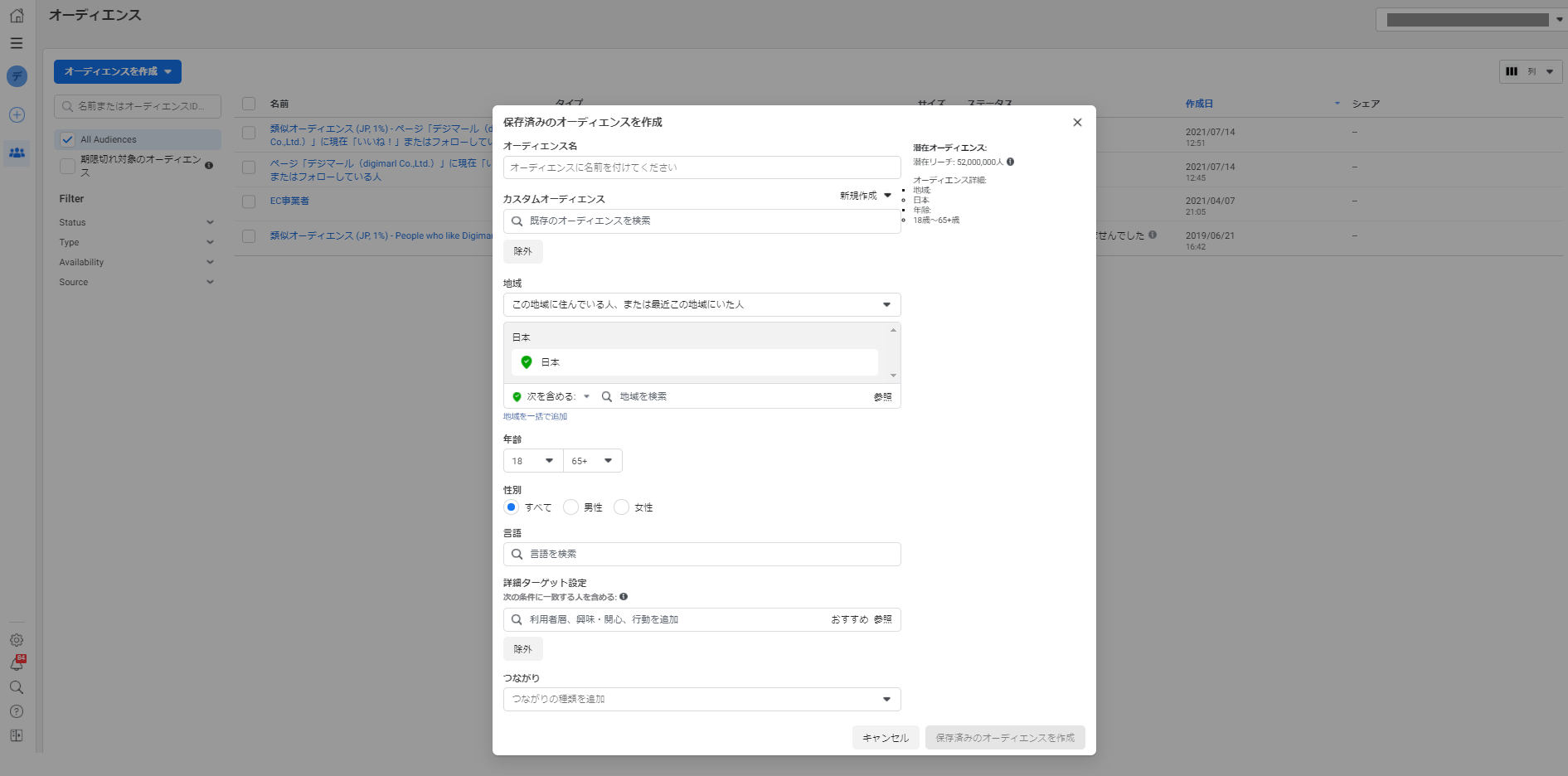1568x776 pixels.
Task: Click 除外 button under custom audience
Action: (x=522, y=251)
